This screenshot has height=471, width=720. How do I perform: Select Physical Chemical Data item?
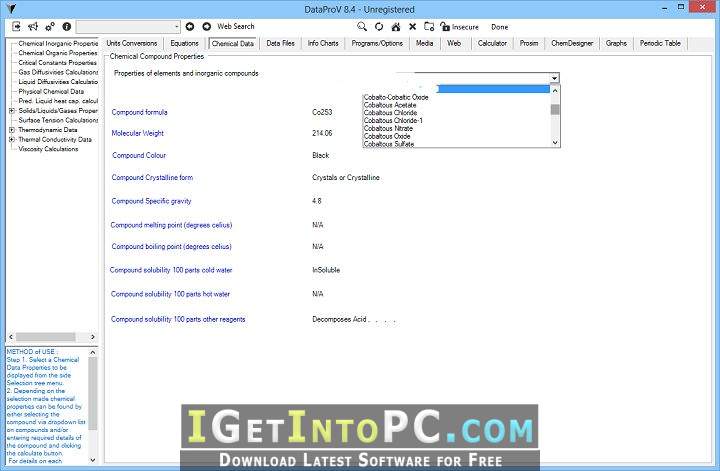click(51, 91)
